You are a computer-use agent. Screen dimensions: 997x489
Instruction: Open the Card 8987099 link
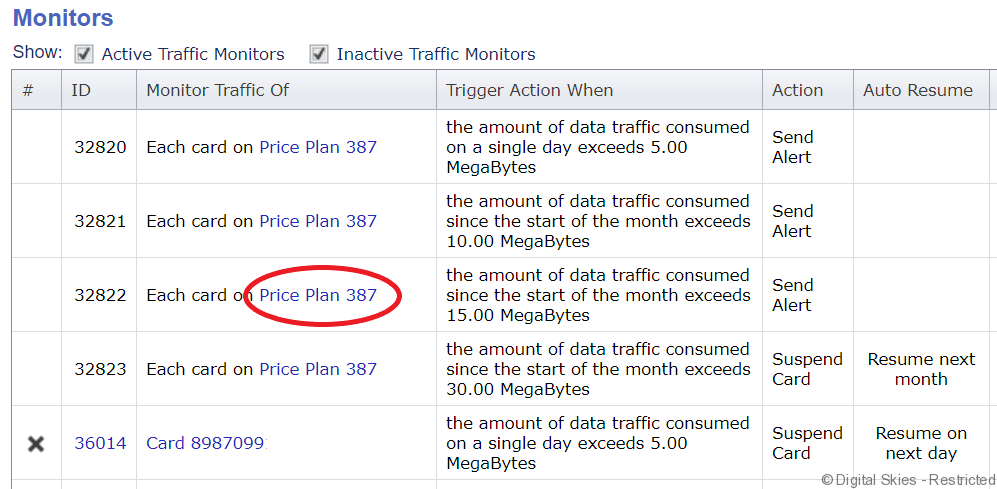pos(206,443)
